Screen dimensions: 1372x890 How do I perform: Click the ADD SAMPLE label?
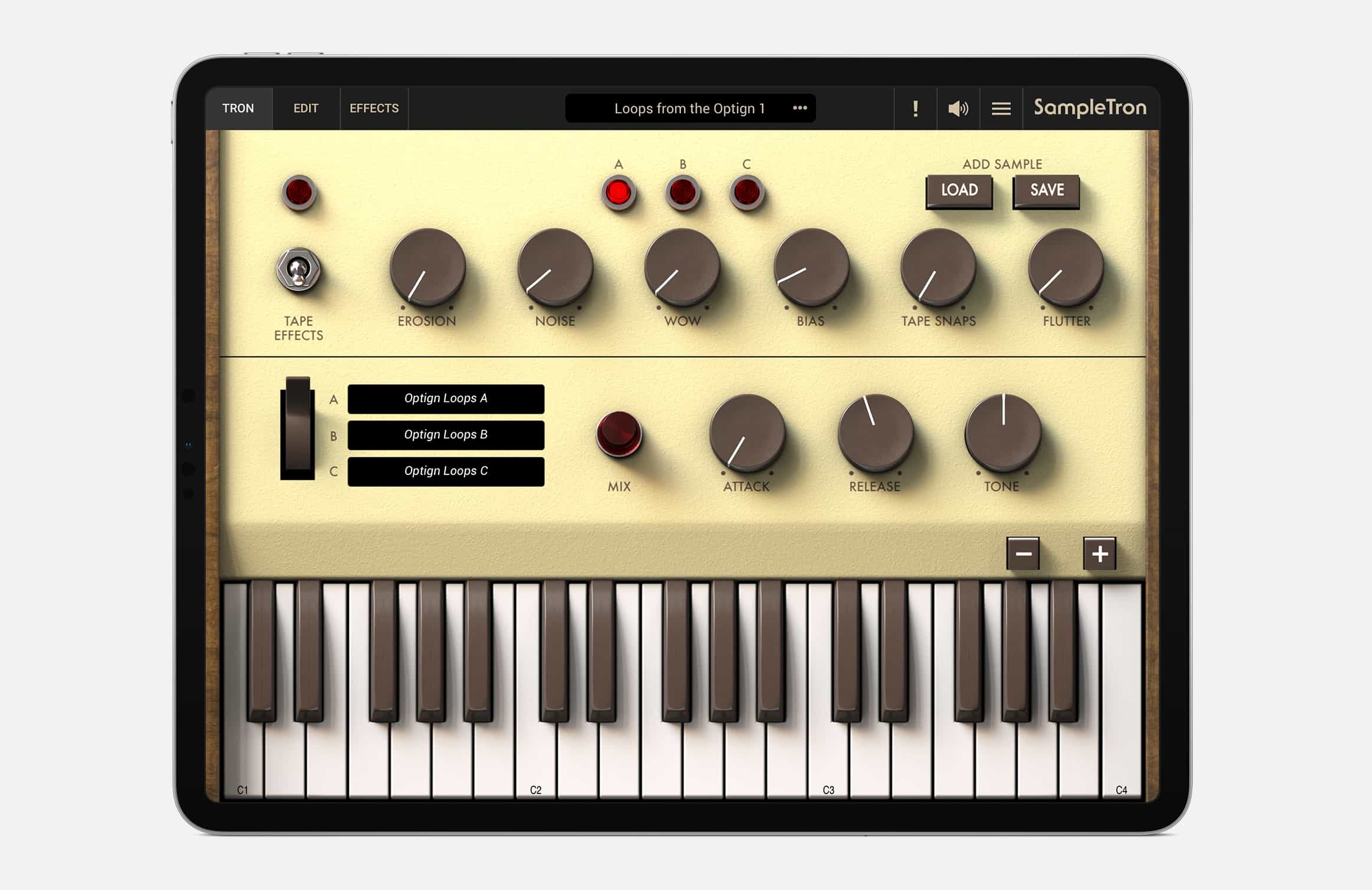1002,164
